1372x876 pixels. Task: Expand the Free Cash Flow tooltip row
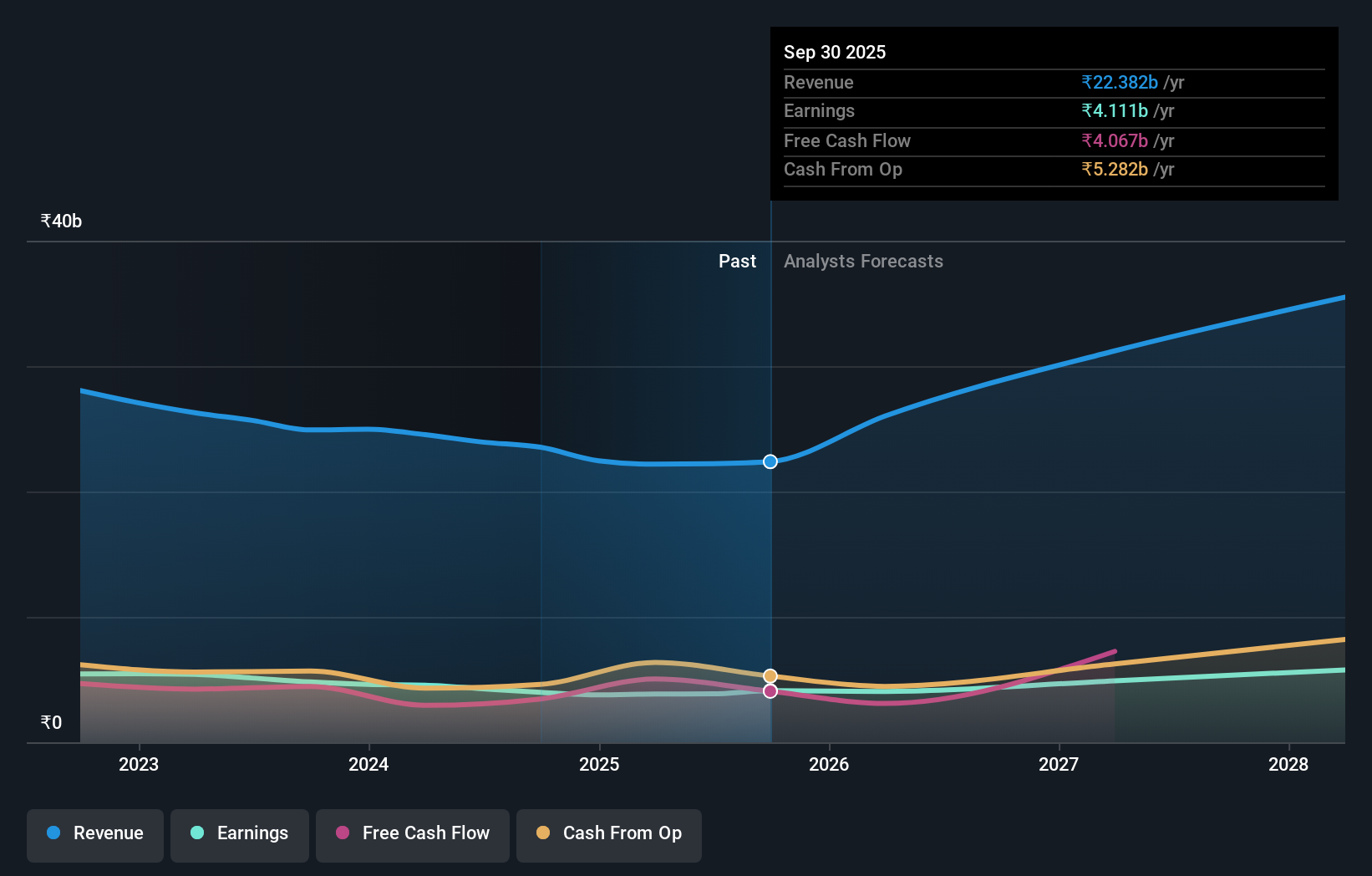click(x=1054, y=140)
